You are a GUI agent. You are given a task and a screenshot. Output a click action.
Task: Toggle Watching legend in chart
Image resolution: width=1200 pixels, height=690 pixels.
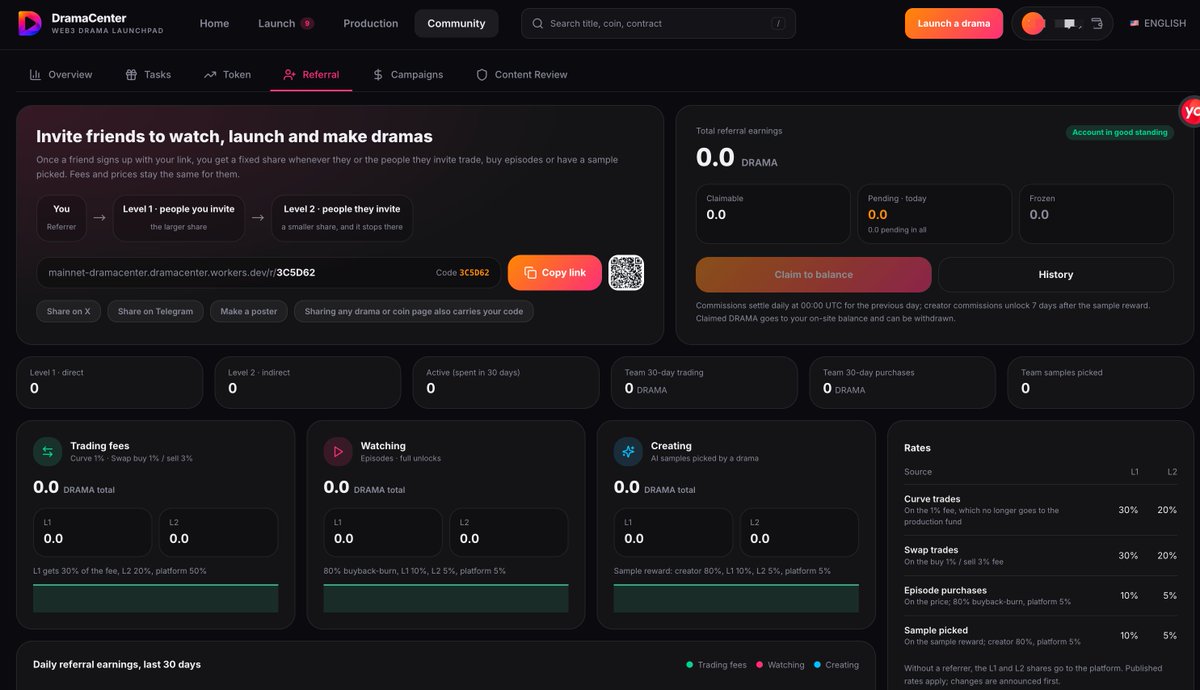(x=780, y=665)
